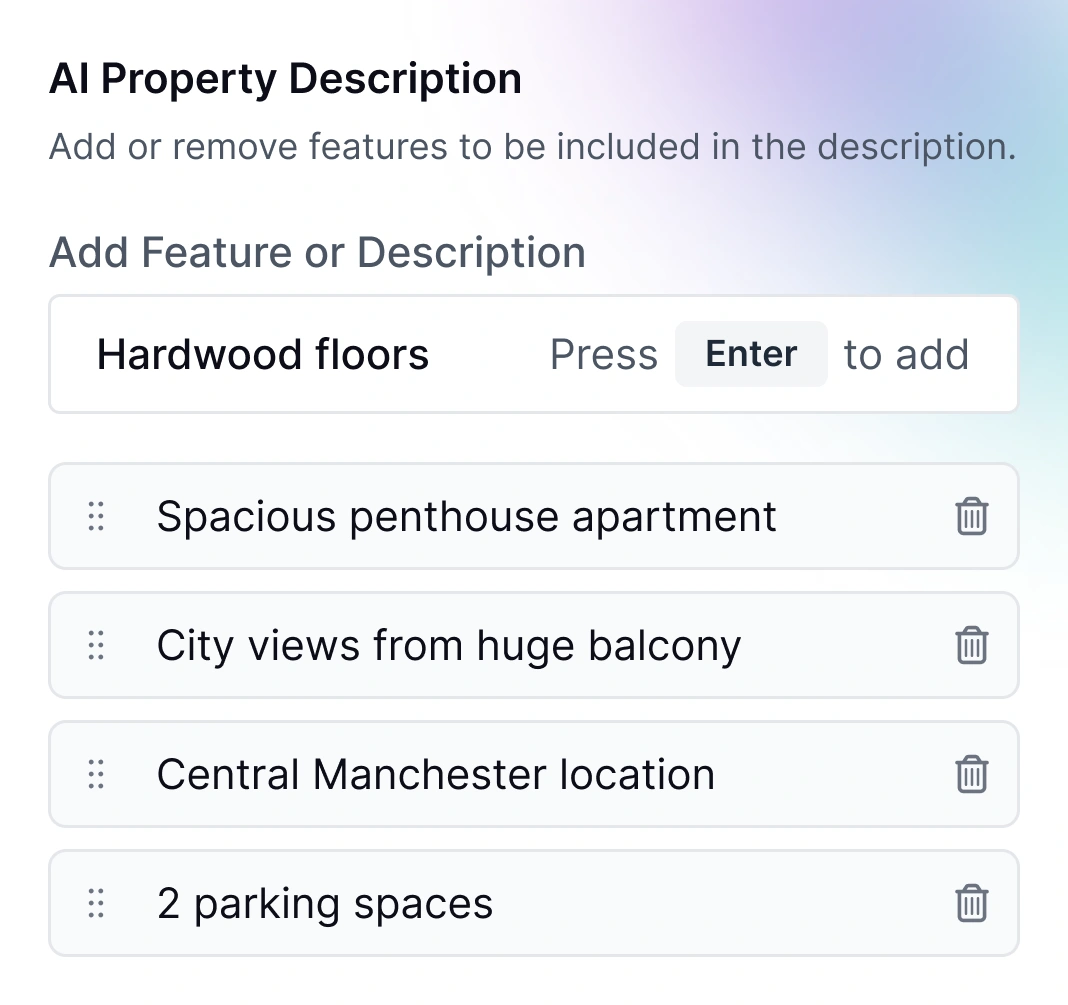Screen dimensions: 1068x1005
Task: Click the trash icon for City views from huge balcony
Action: pos(972,645)
